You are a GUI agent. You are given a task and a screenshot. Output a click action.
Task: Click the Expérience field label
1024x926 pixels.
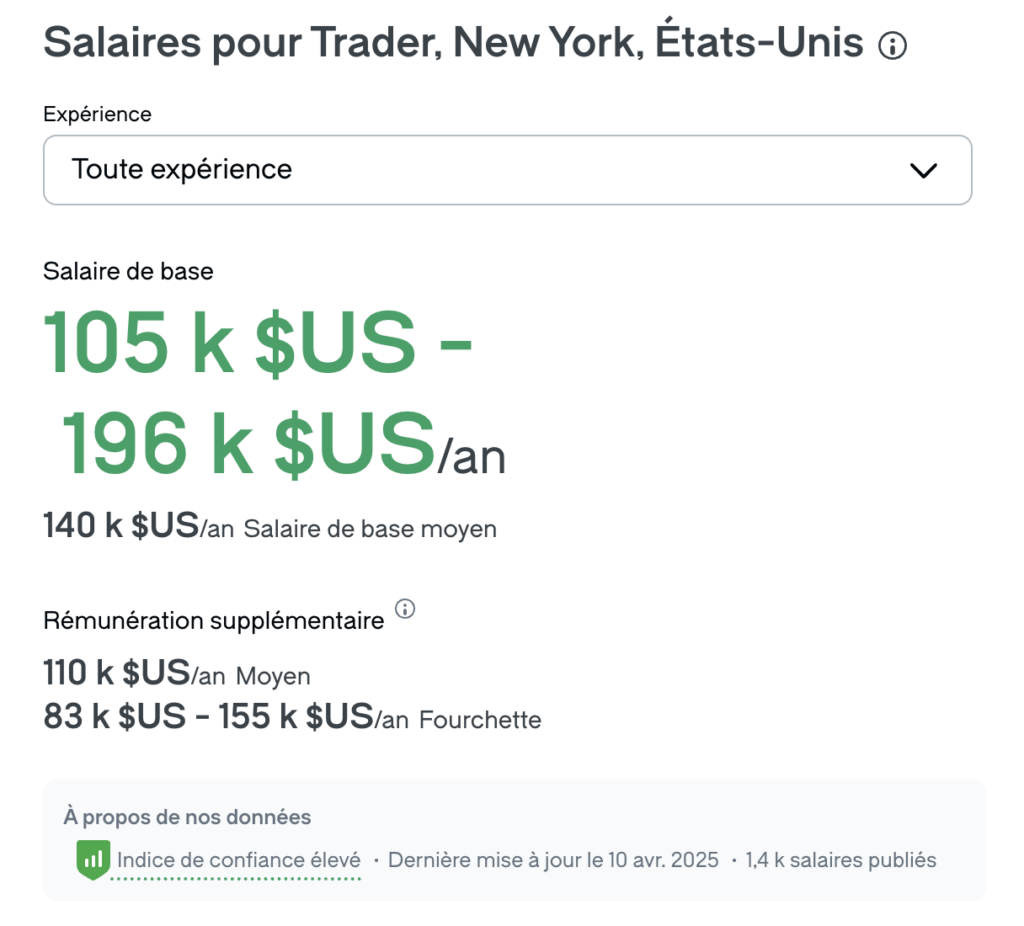point(97,114)
